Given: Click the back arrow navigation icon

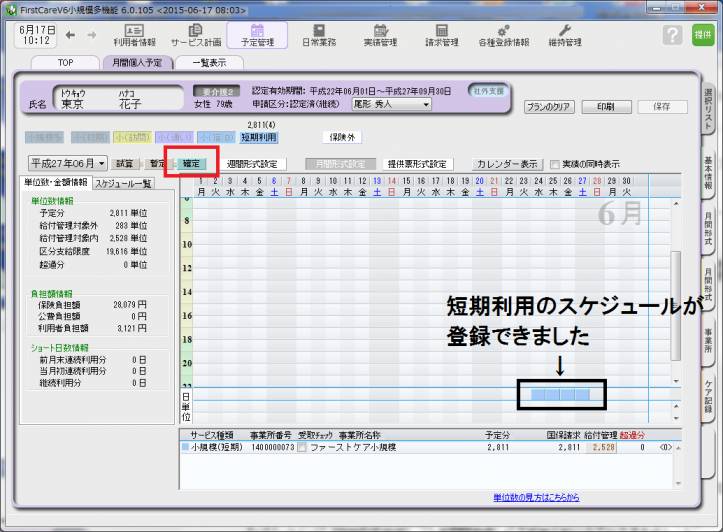Looking at the screenshot, I should click(x=70, y=35).
